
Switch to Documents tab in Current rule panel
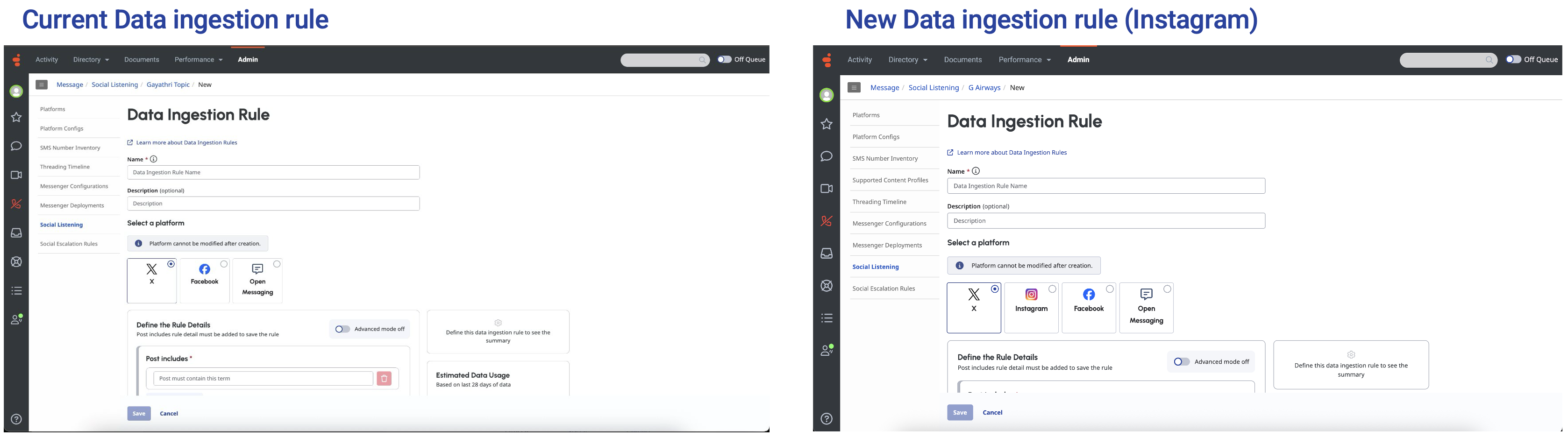pyautogui.click(x=141, y=60)
